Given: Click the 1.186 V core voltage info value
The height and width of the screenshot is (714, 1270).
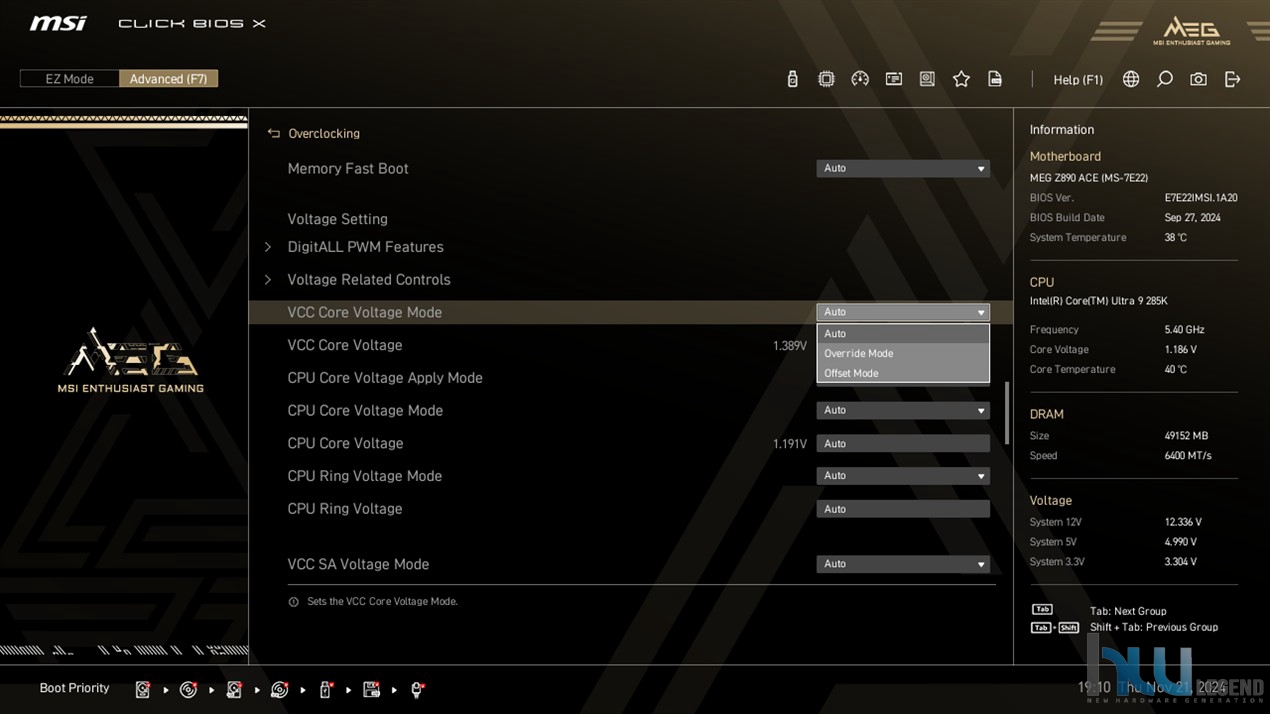Looking at the screenshot, I should [1181, 350].
